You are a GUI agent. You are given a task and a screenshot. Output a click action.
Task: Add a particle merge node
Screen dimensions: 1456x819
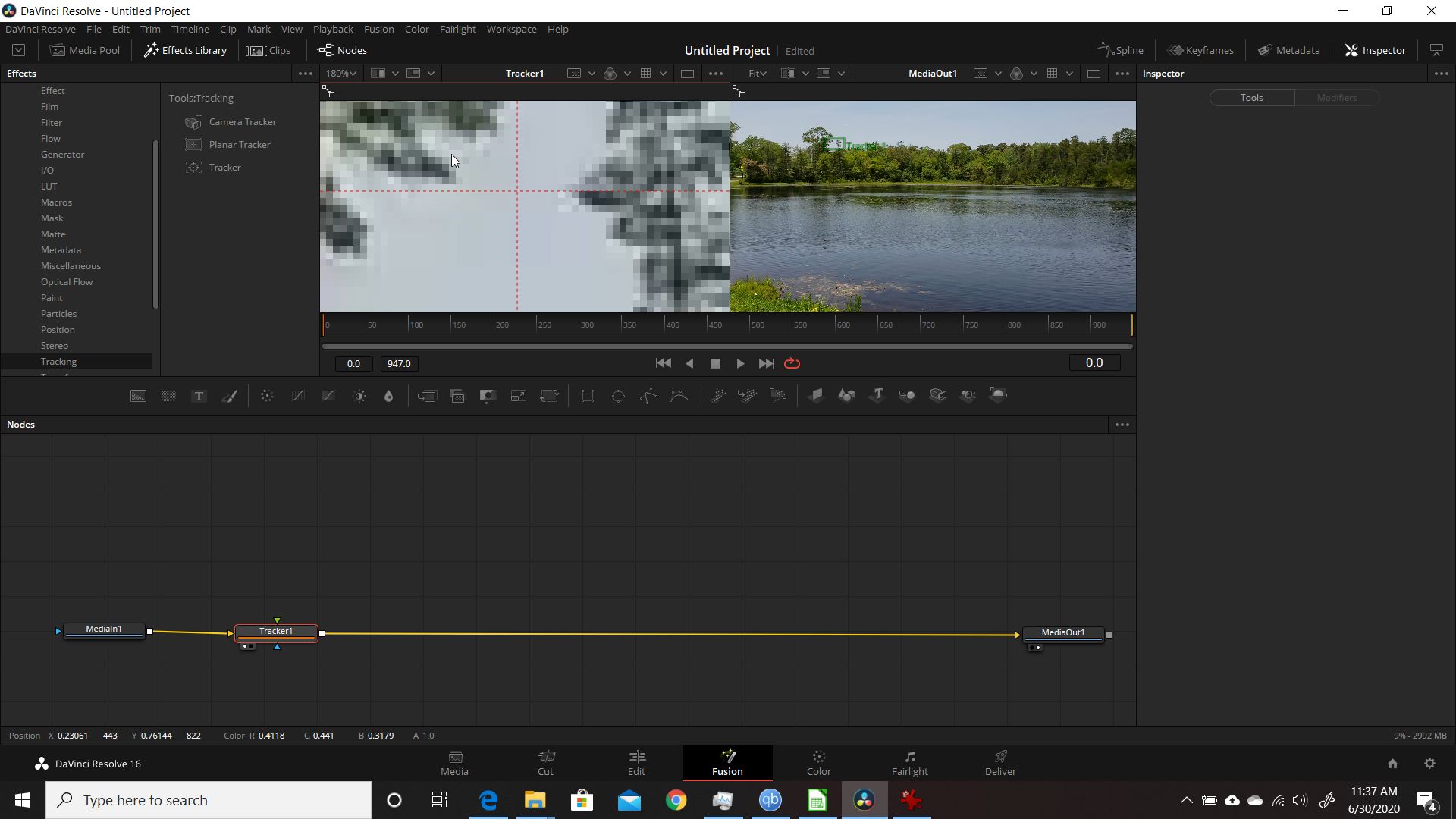pos(747,395)
